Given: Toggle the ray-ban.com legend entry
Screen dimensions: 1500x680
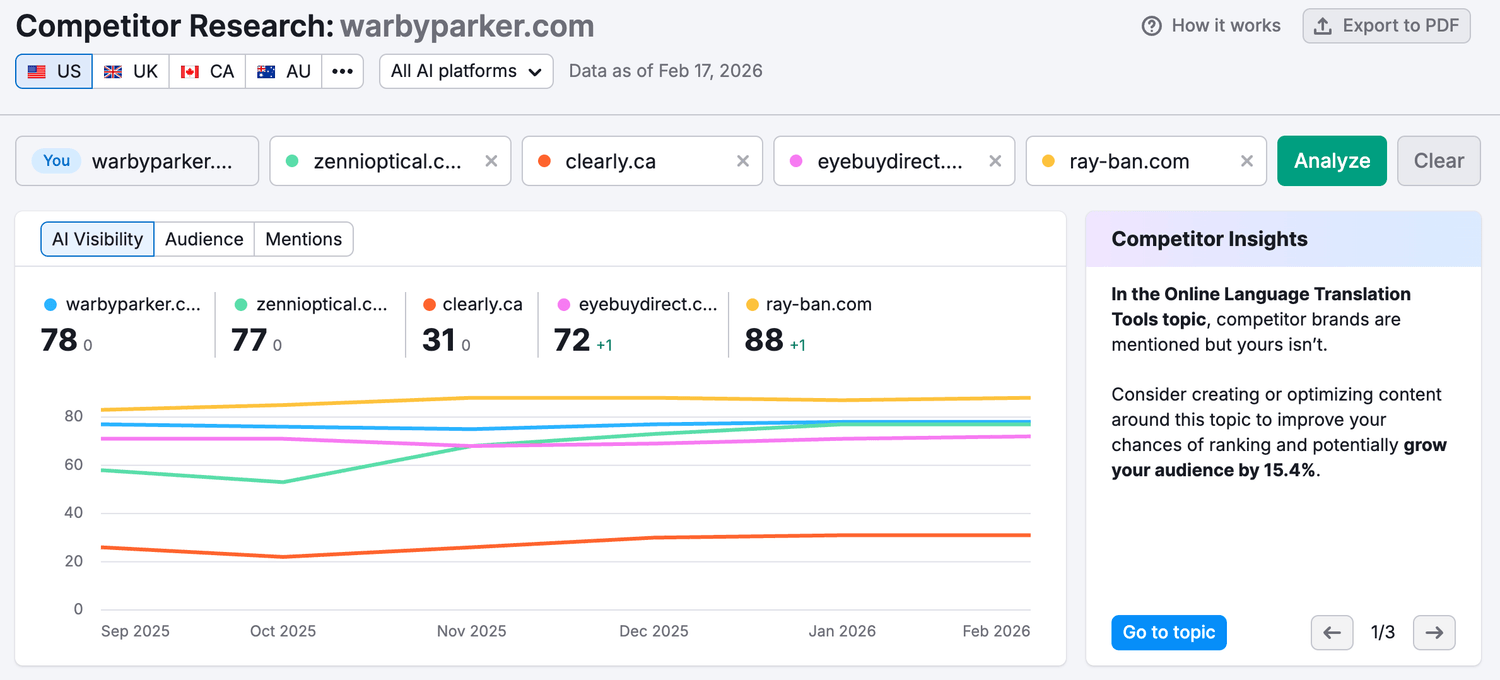Looking at the screenshot, I should click(808, 304).
